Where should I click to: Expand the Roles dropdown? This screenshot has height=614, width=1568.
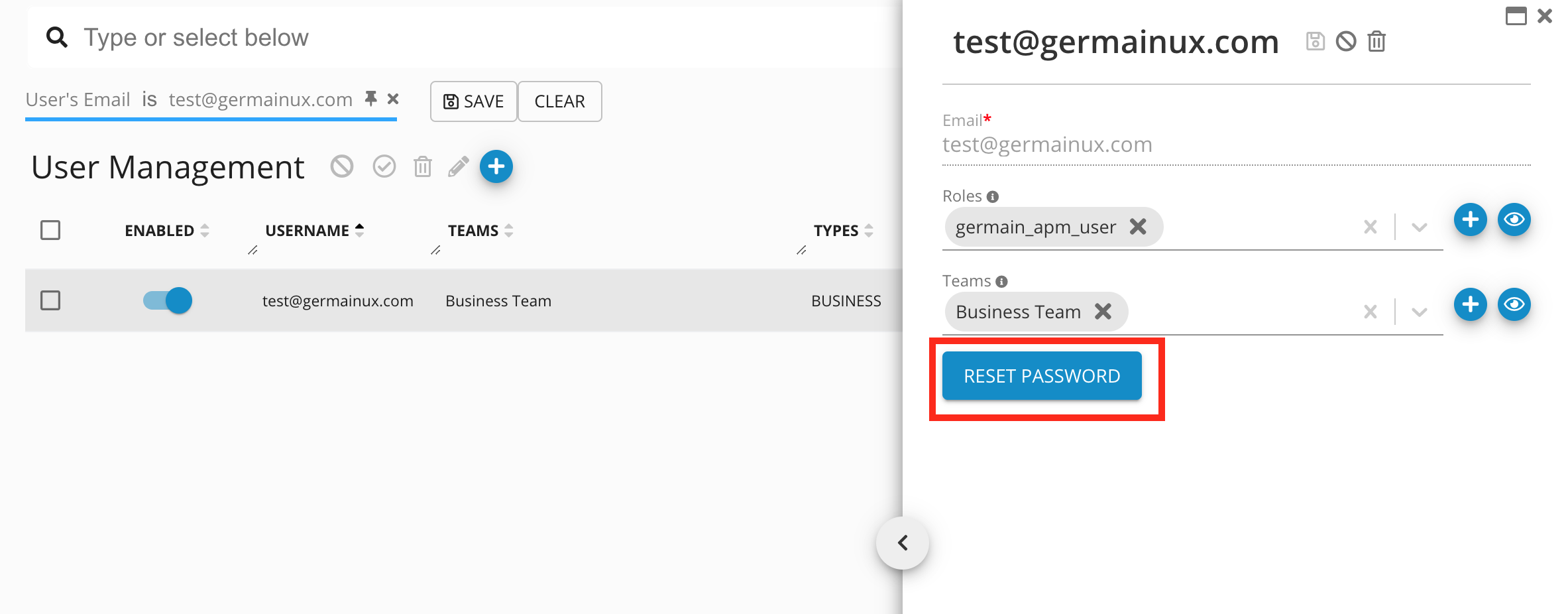[1419, 227]
